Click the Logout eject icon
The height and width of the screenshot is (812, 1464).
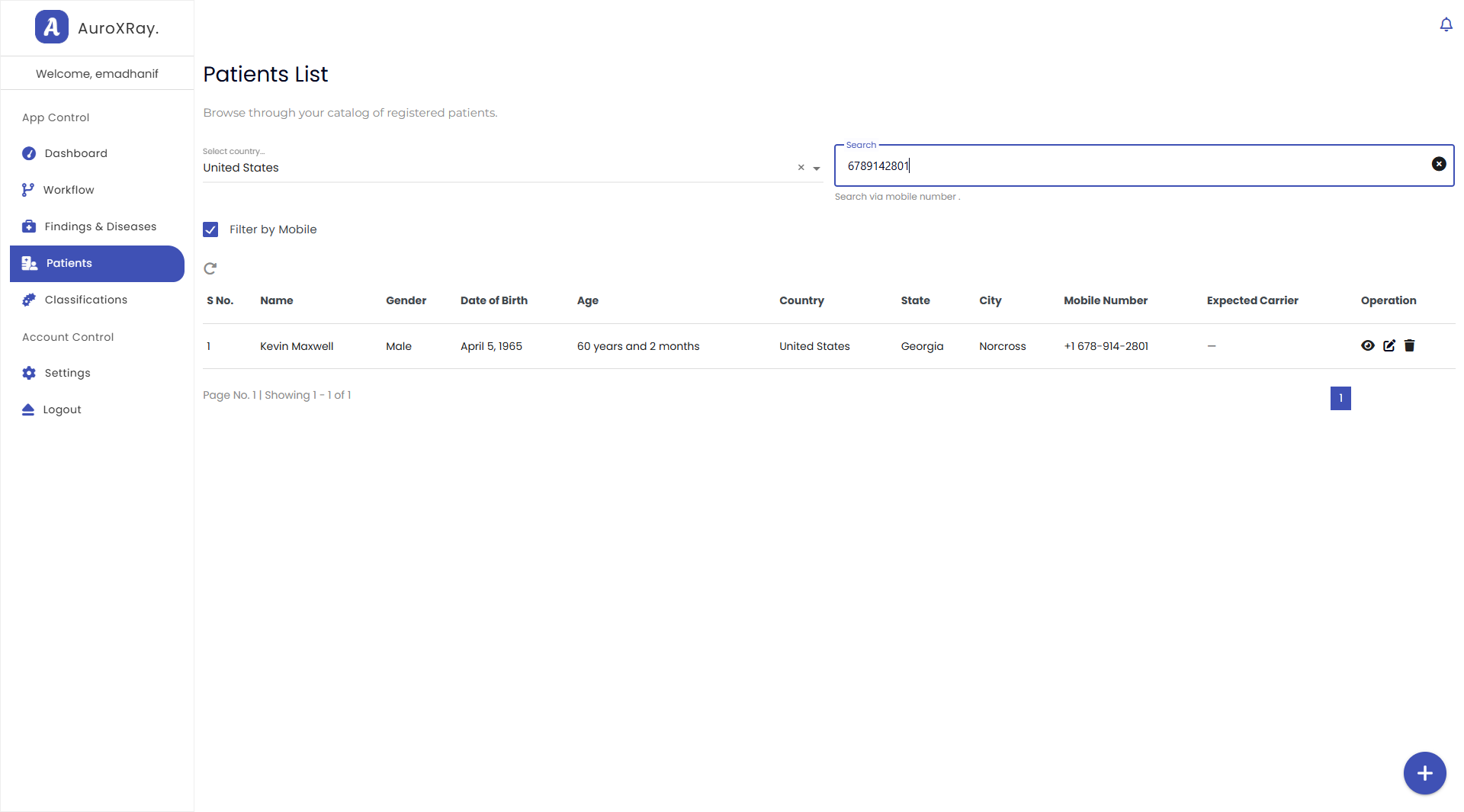pos(28,409)
